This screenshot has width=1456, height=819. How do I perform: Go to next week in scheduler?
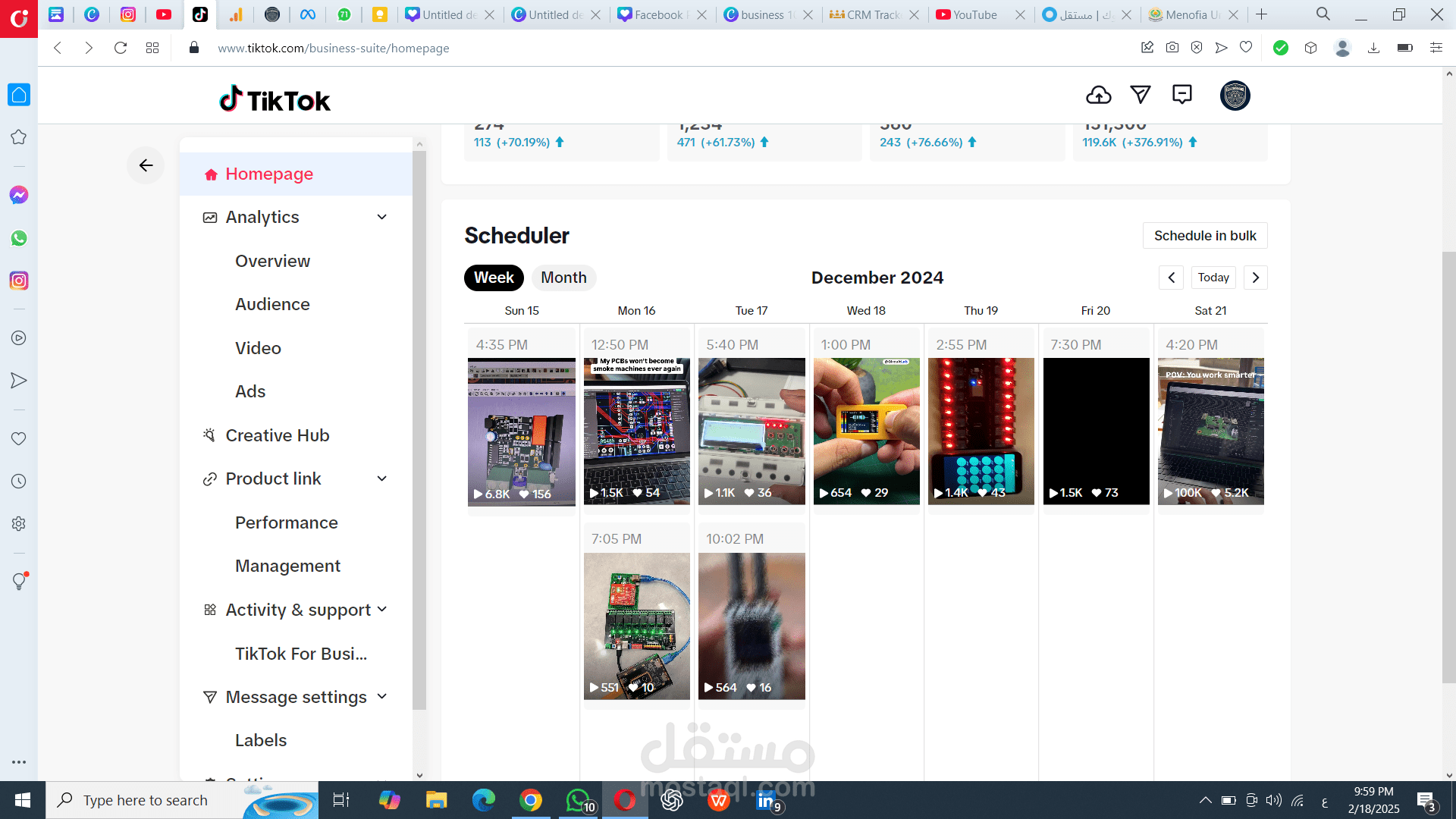pyautogui.click(x=1255, y=278)
